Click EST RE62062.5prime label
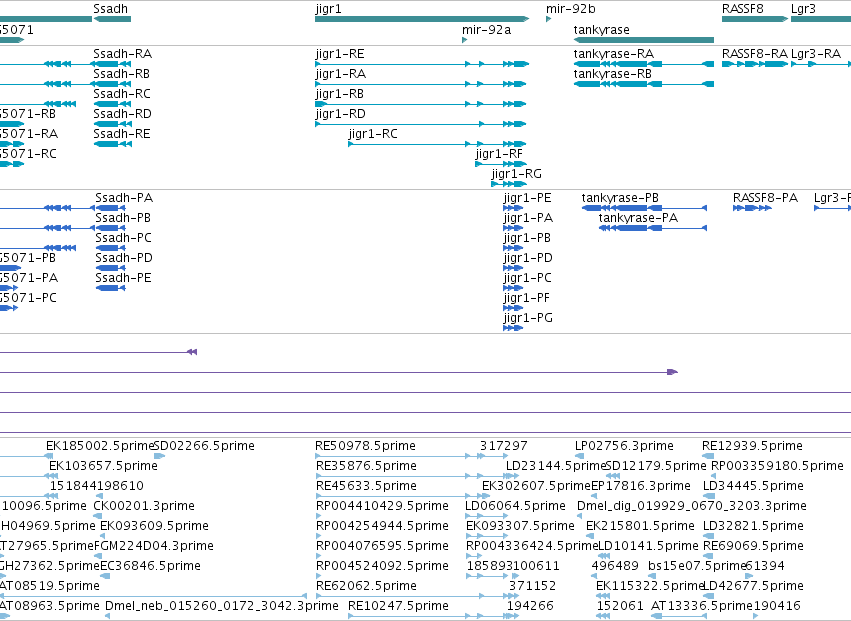The width and height of the screenshot is (851, 621). (x=366, y=586)
